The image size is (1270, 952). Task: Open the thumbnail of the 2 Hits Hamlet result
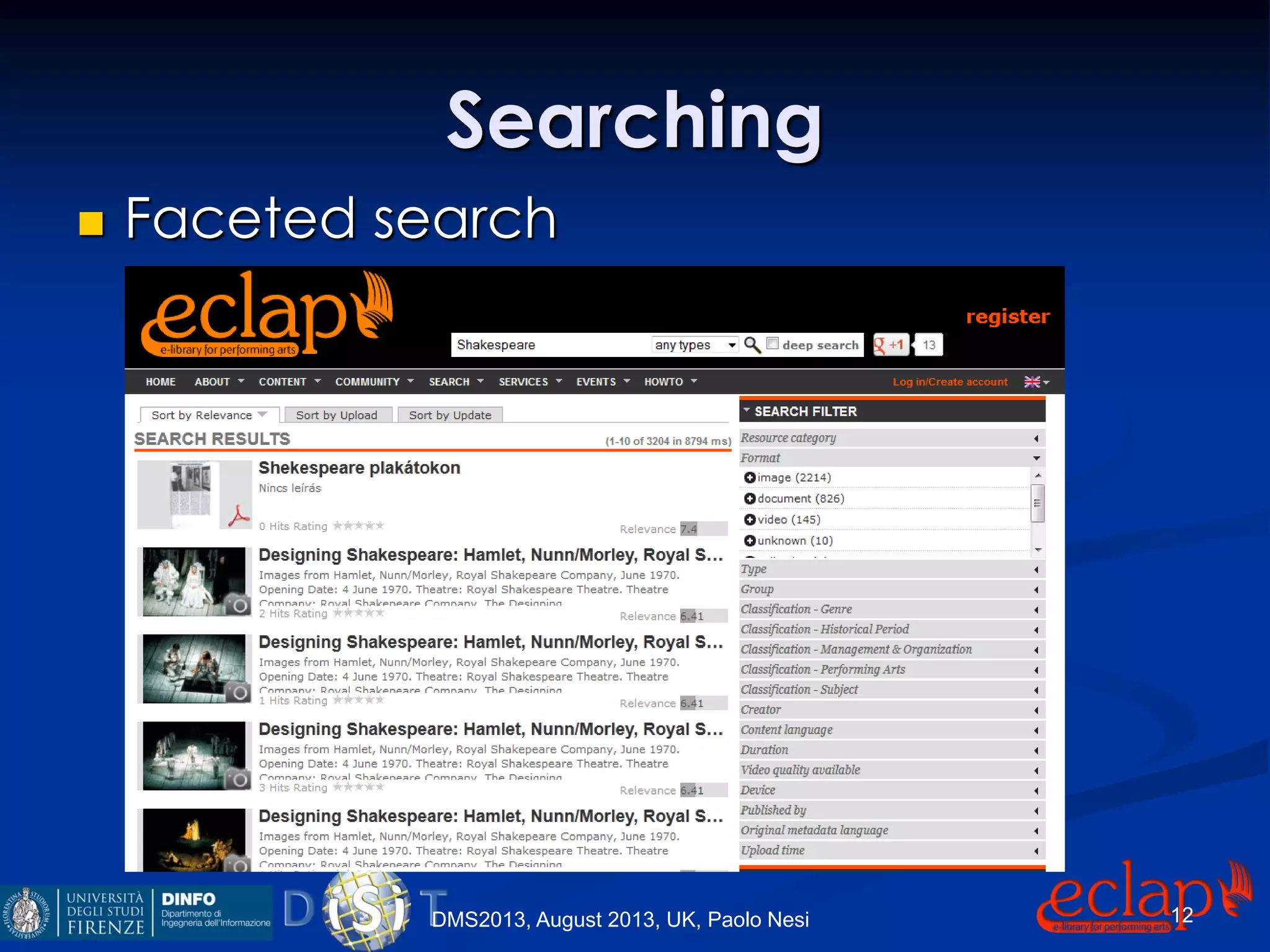194,581
